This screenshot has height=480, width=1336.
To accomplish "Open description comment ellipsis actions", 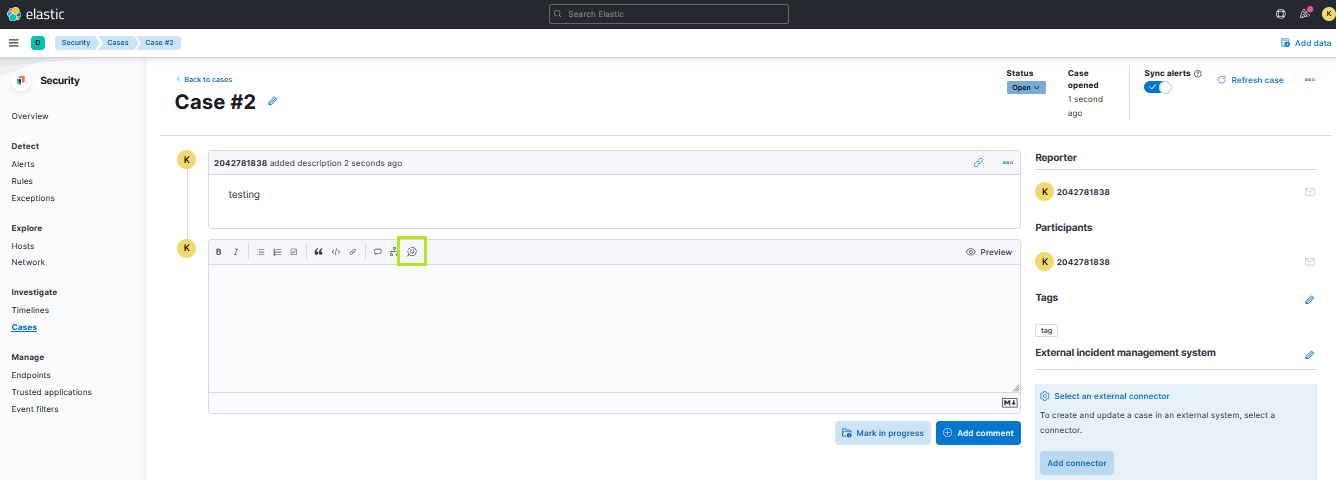I will coord(1008,162).
